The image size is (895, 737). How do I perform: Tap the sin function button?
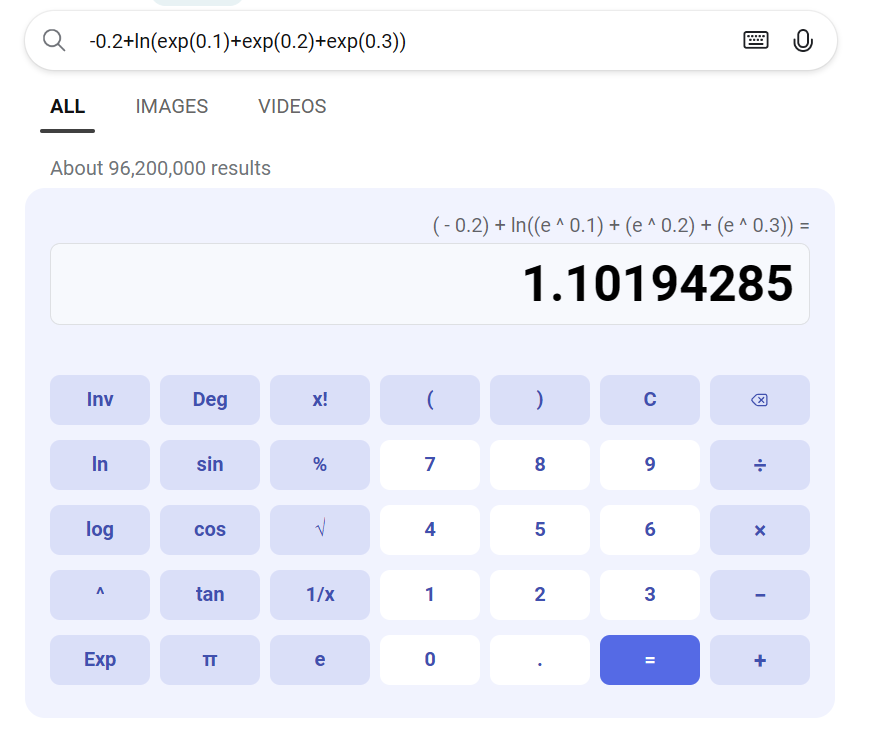[209, 465]
